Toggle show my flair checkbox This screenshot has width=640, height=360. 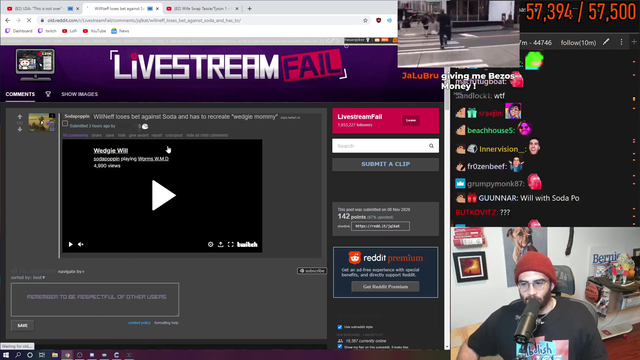[340, 347]
